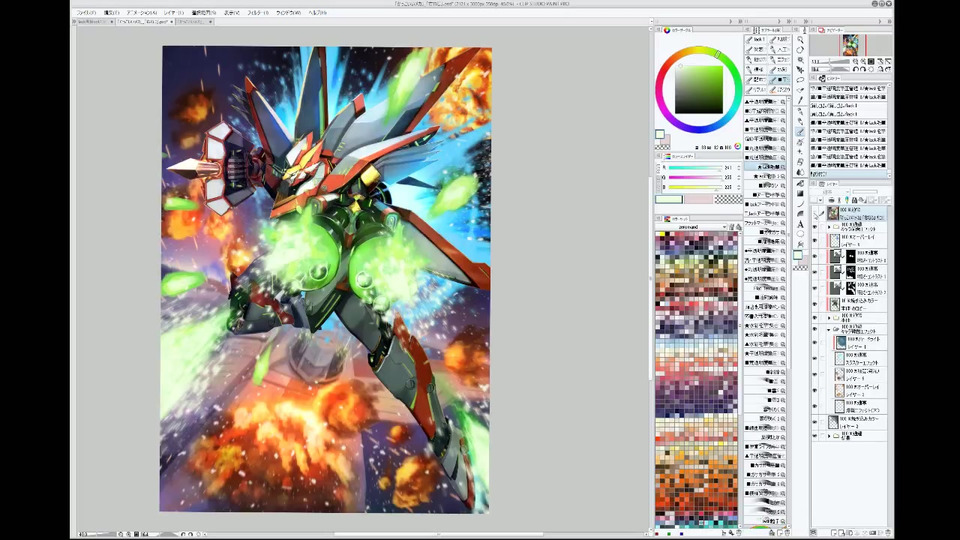This screenshot has height=540, width=960.
Task: Toggle visibility of bottommost folder layer
Action: pyautogui.click(x=814, y=436)
